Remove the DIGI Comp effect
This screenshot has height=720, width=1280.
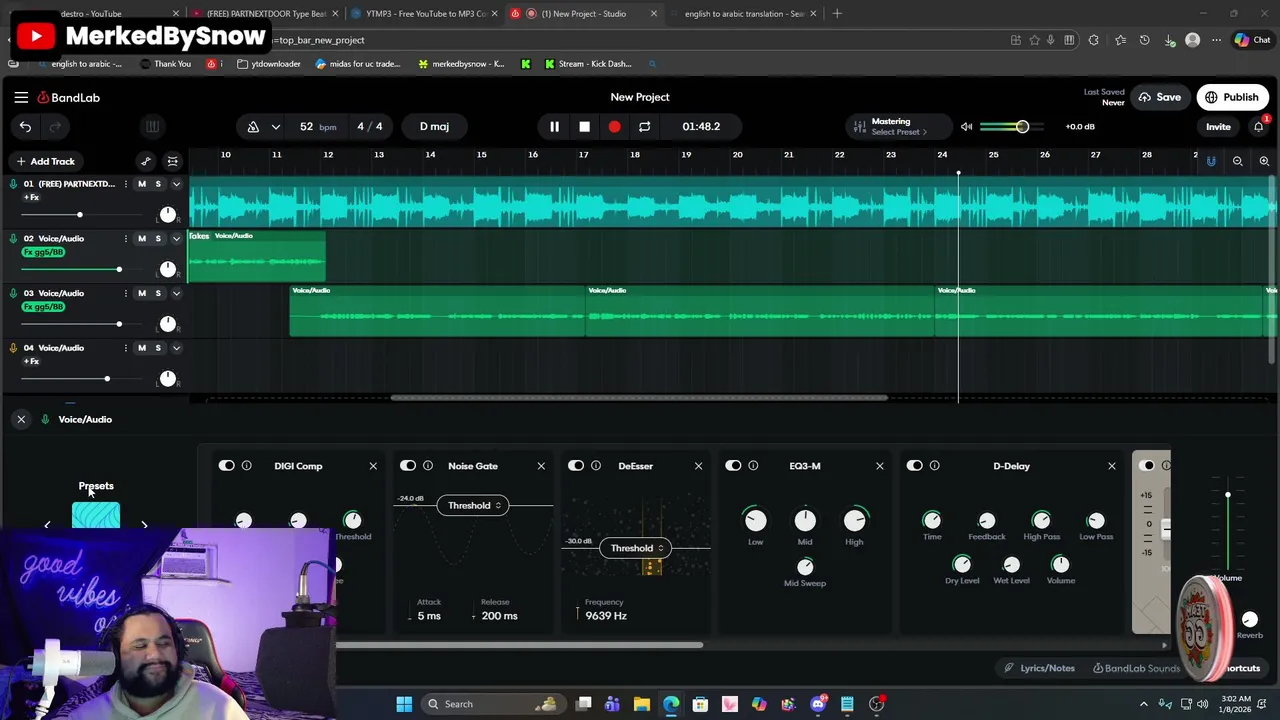(x=373, y=466)
